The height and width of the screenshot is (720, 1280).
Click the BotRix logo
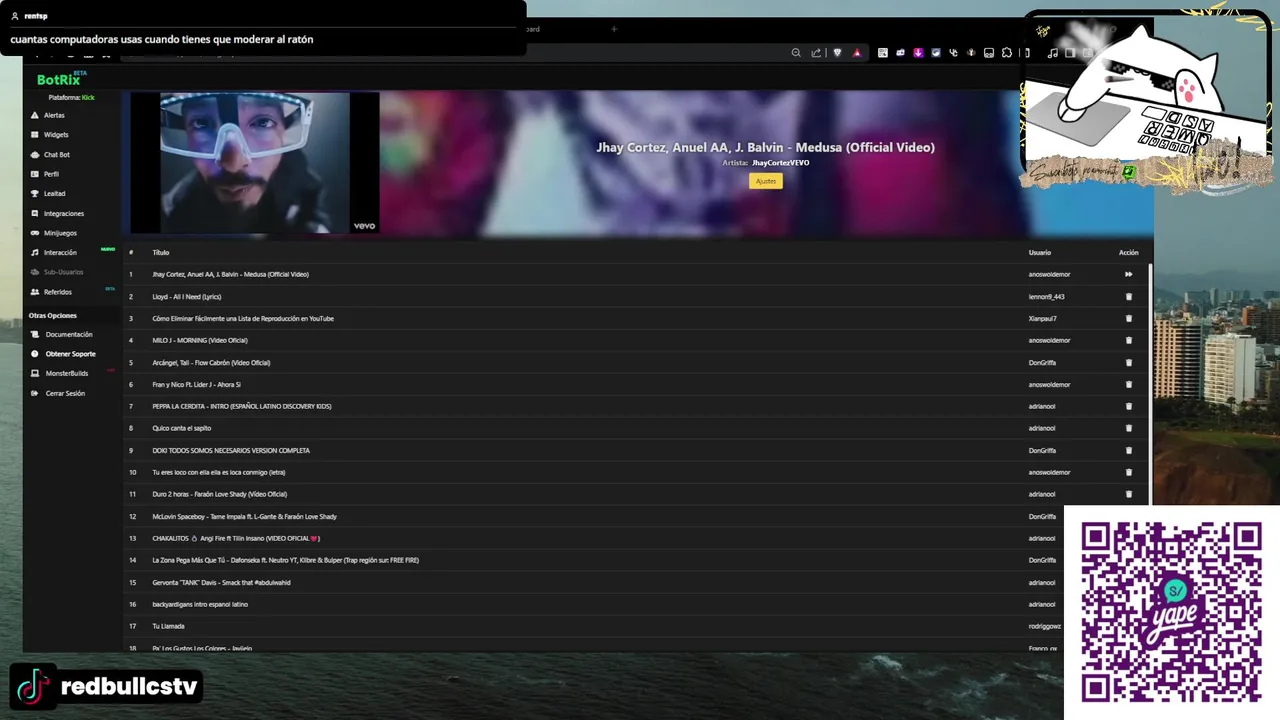pos(59,79)
